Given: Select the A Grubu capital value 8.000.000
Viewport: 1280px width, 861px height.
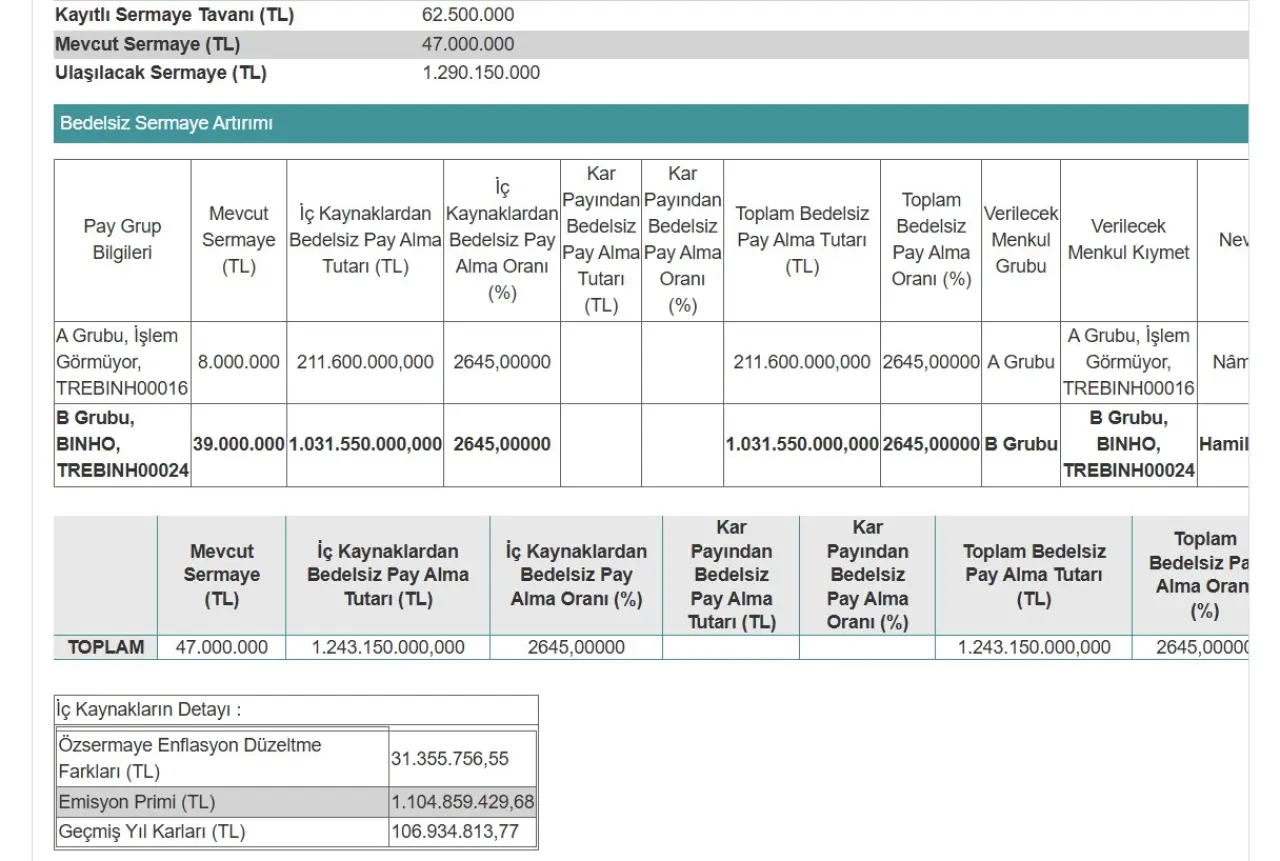Looking at the screenshot, I should point(238,362).
